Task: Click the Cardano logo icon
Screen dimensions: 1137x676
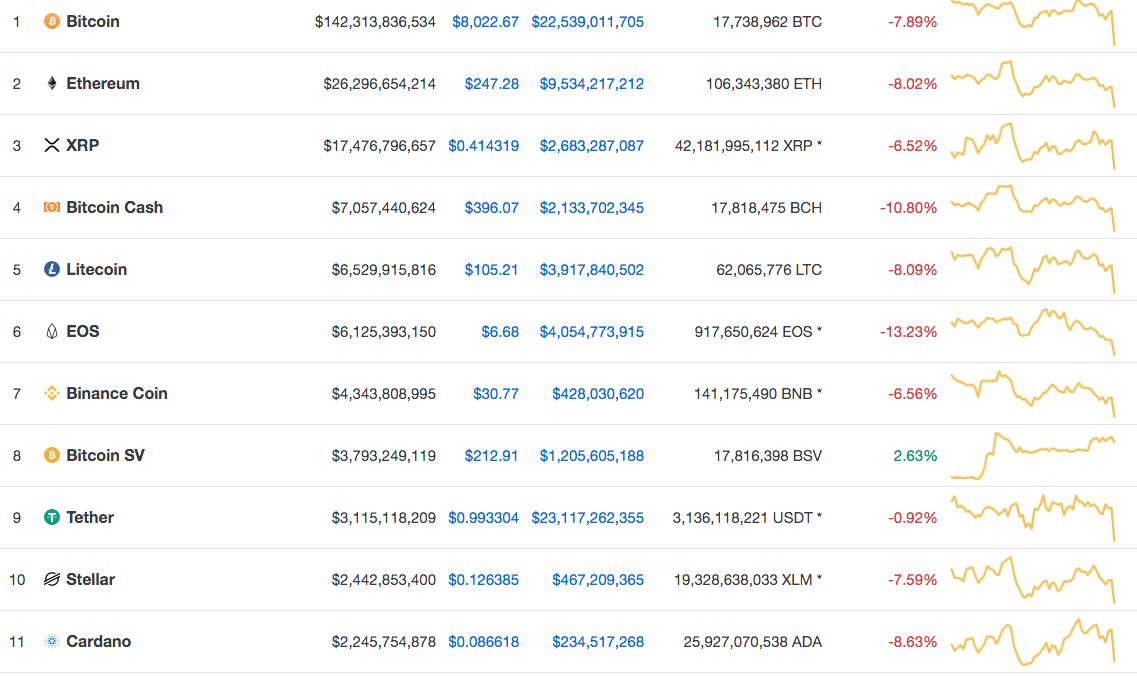Action: [52, 641]
